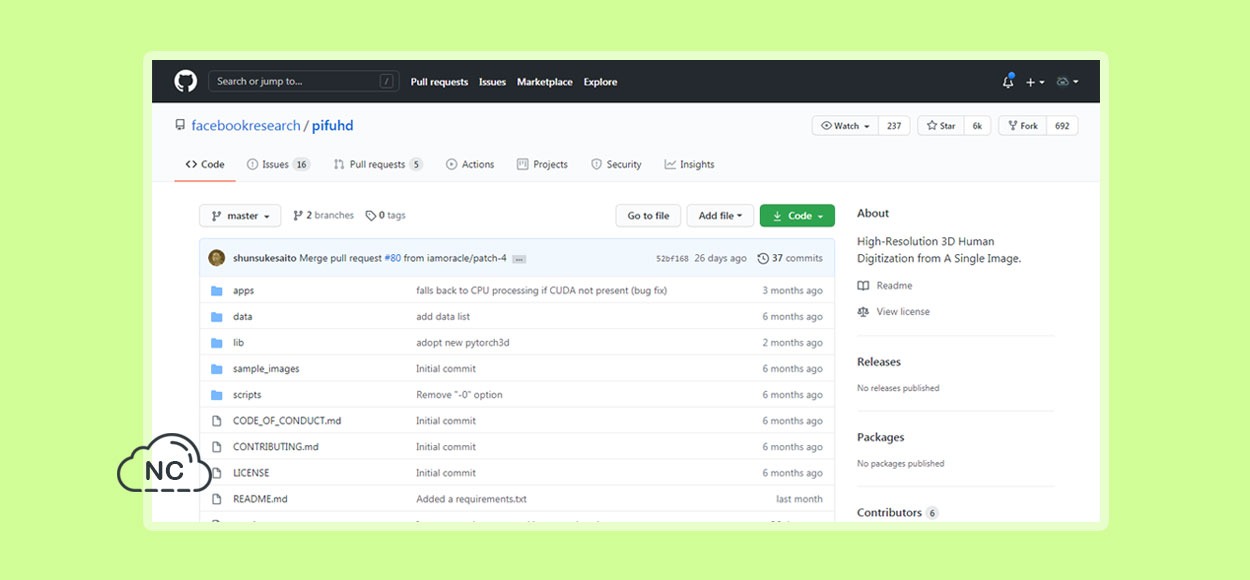1250x580 pixels.
Task: Click the Go to file button
Action: click(648, 216)
